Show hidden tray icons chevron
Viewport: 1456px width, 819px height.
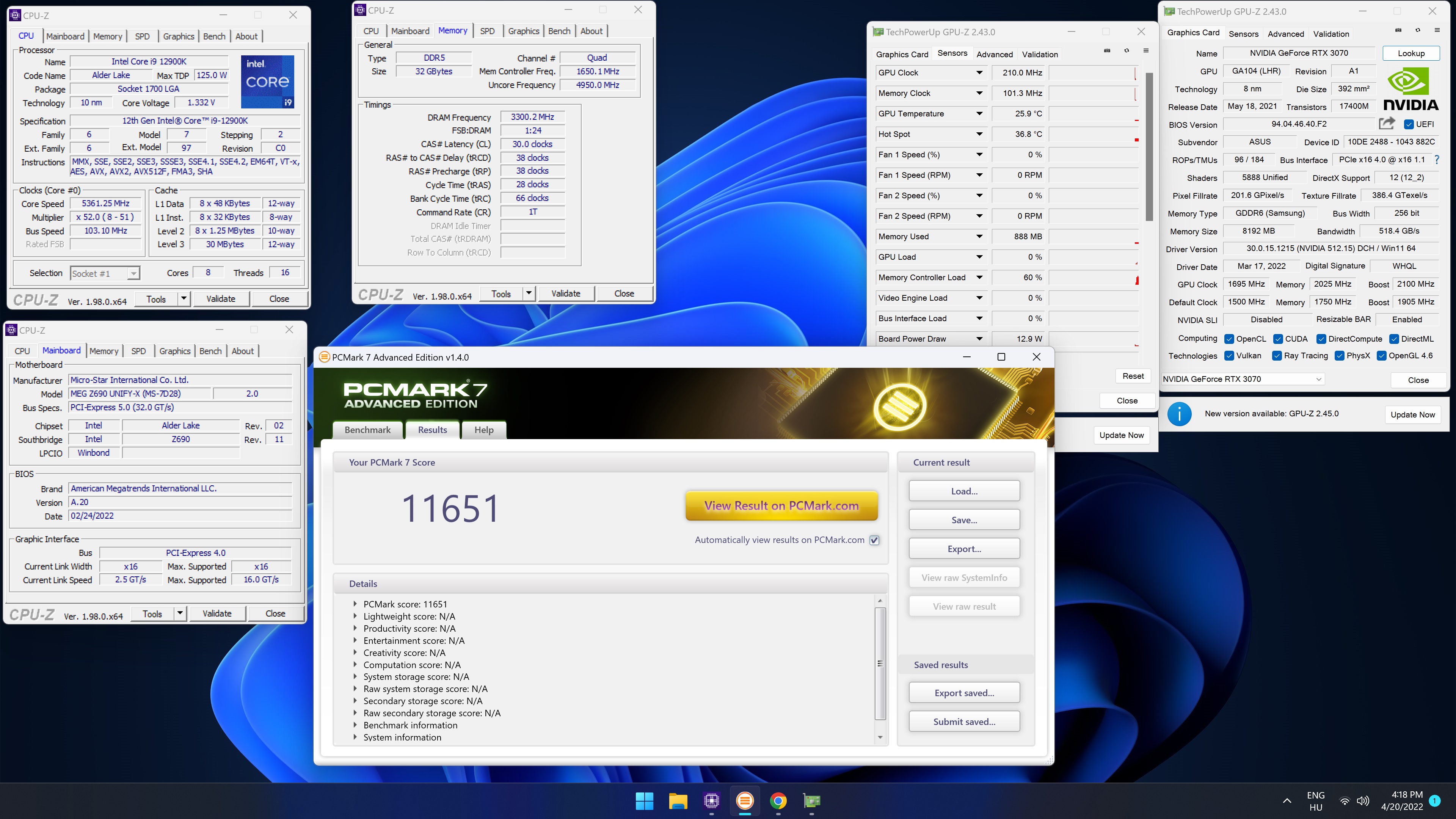[x=1287, y=801]
